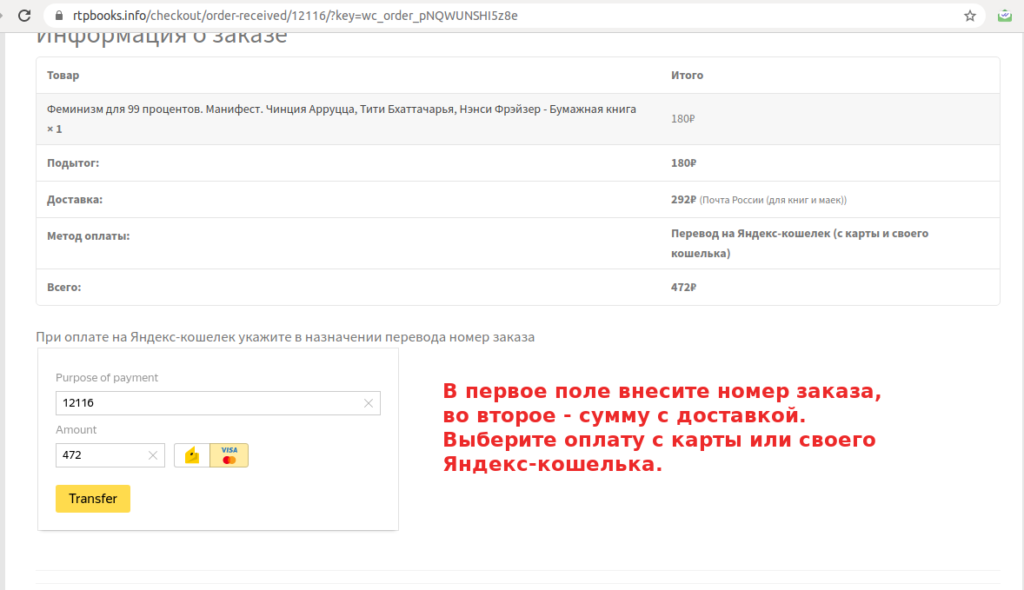This screenshot has width=1024, height=590.
Task: Click the Перевод на Яндекс-кошелек payment method text
Action: [799, 243]
